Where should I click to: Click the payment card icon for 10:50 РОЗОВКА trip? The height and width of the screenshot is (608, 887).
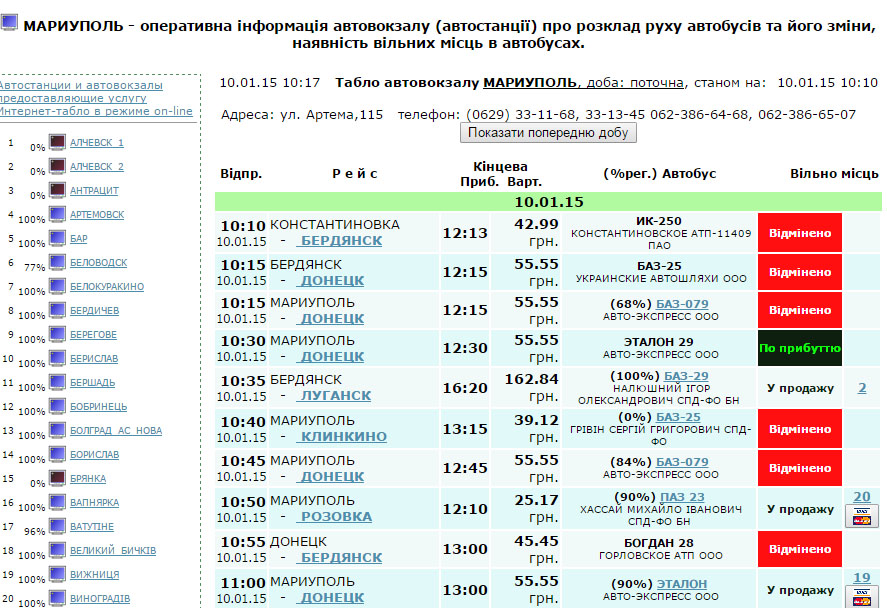click(x=861, y=516)
